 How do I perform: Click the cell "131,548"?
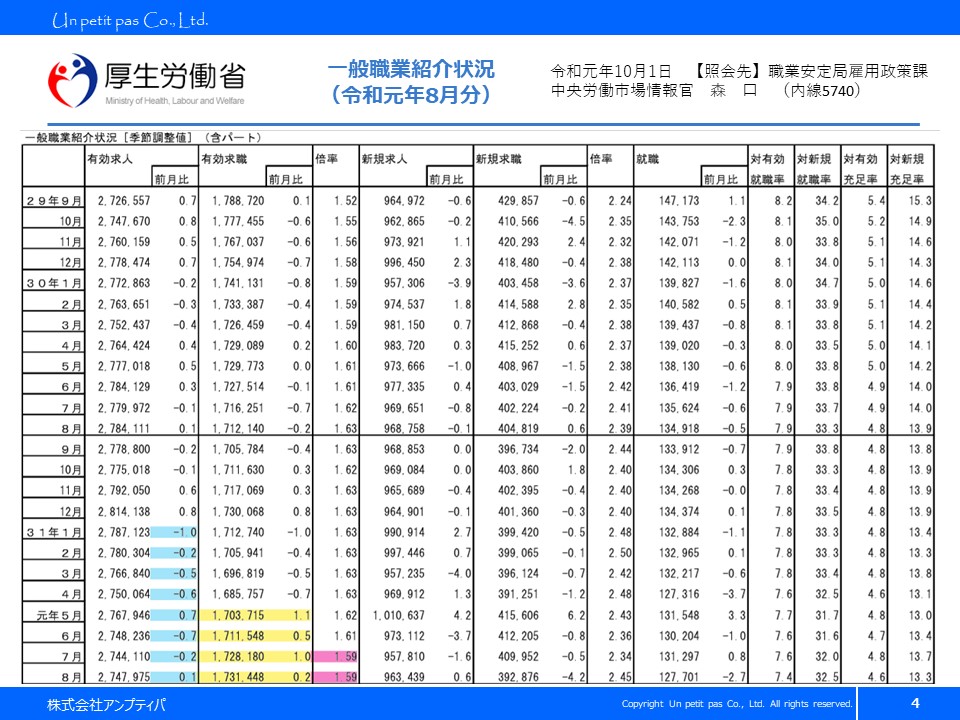click(679, 615)
